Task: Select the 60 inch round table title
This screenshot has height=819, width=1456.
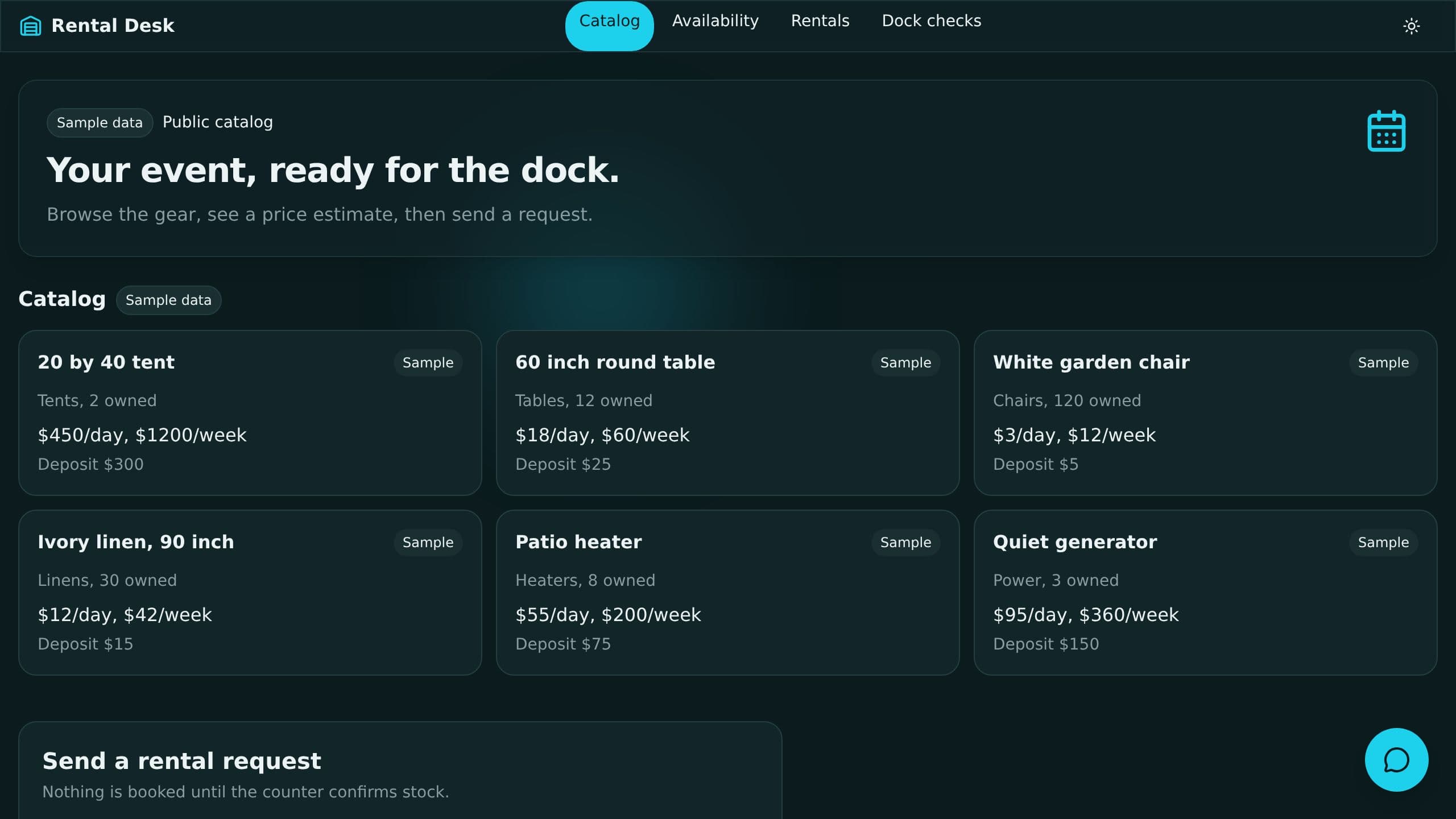Action: (615, 362)
